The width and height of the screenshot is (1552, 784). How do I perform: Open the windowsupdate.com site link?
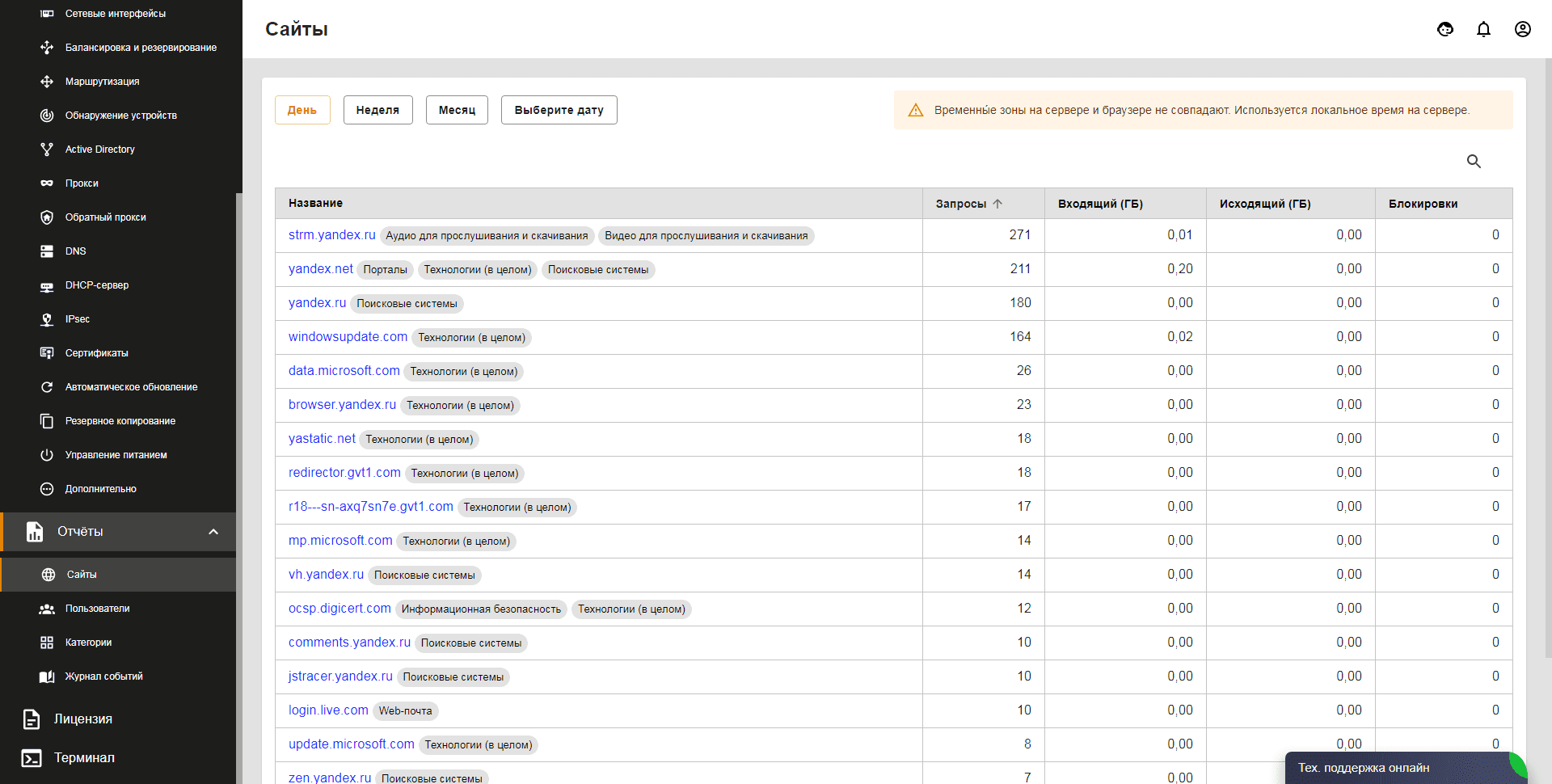(x=348, y=337)
